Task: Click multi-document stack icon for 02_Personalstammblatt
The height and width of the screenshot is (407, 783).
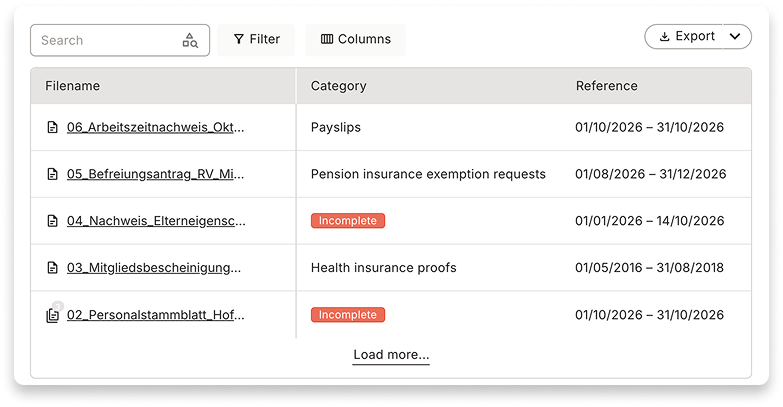Action: pos(52,316)
